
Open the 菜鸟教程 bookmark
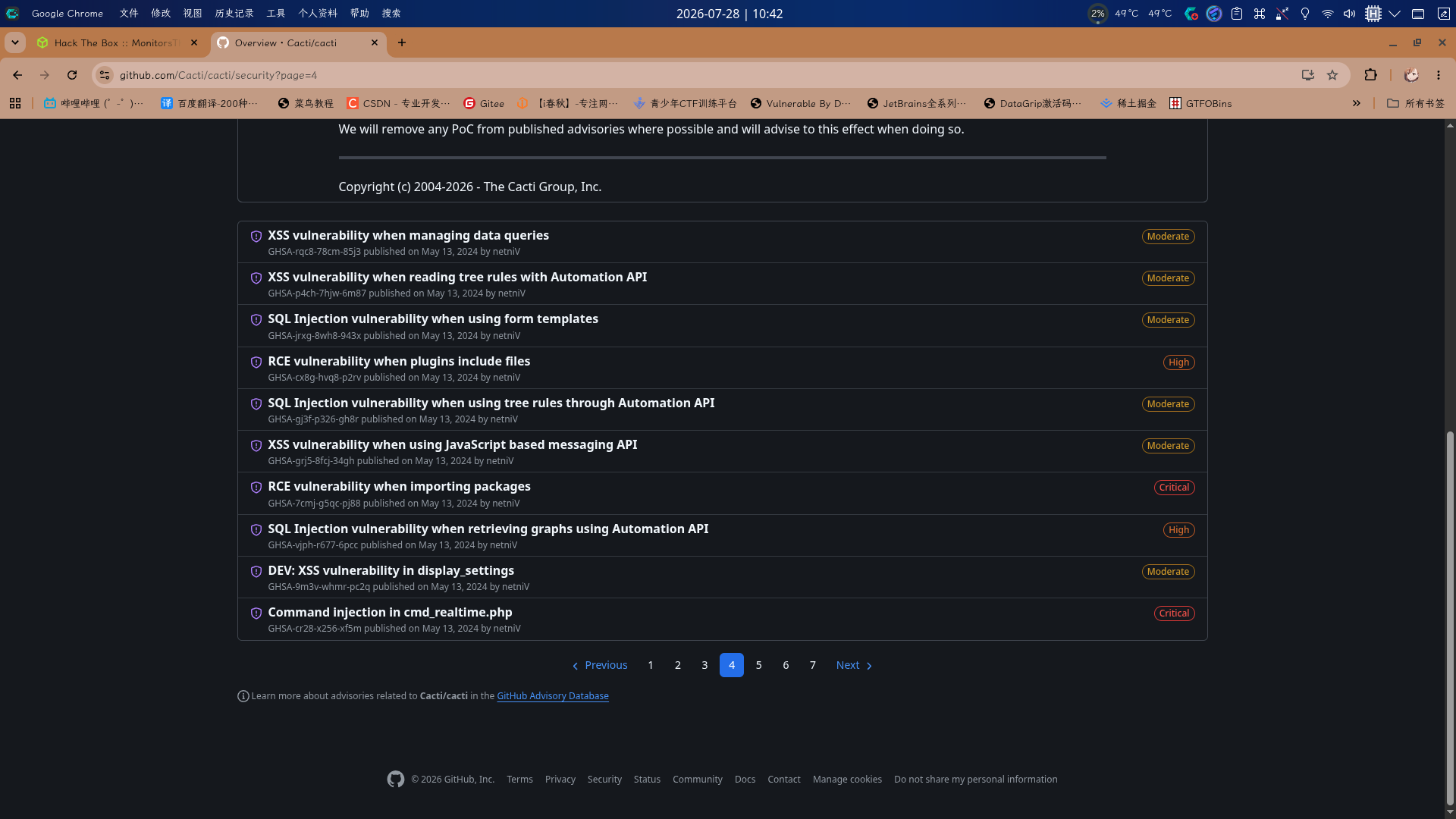306,103
